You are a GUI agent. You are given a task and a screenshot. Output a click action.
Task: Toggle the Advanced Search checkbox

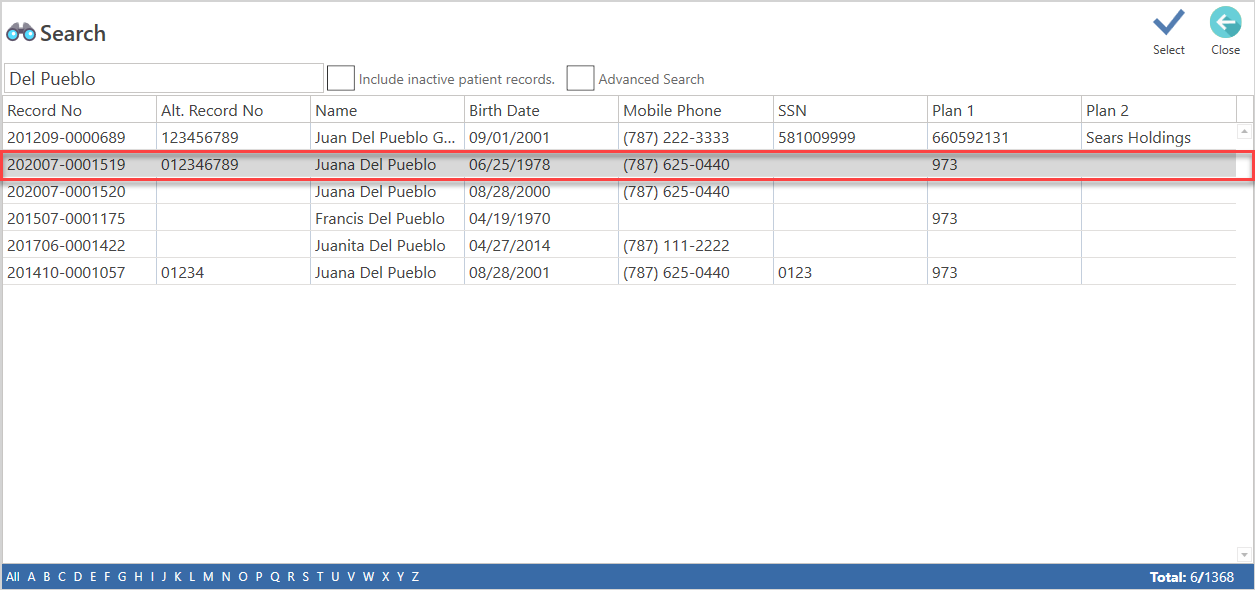[580, 78]
